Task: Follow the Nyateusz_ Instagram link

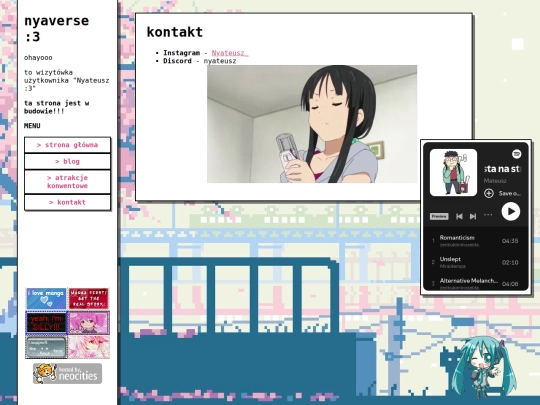Action: (230, 53)
